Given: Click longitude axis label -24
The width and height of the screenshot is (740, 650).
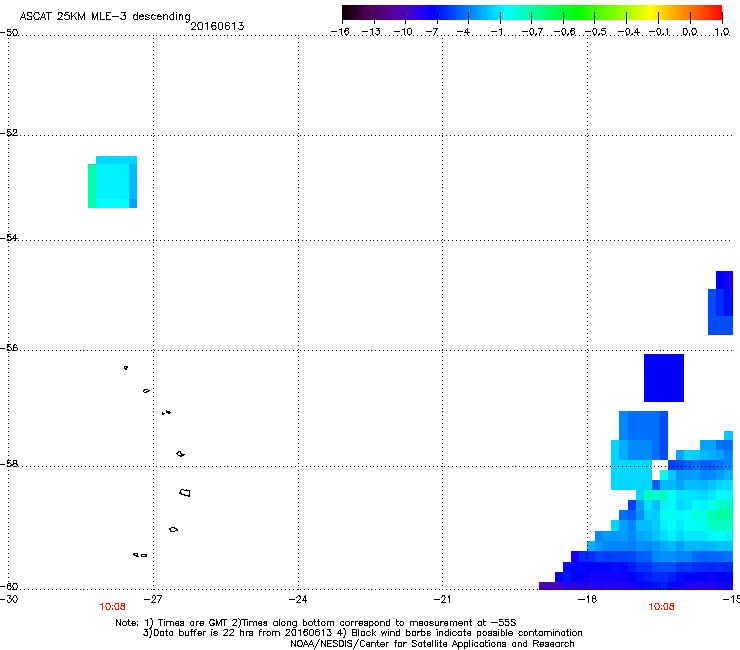Looking at the screenshot, I should pyautogui.click(x=298, y=599).
